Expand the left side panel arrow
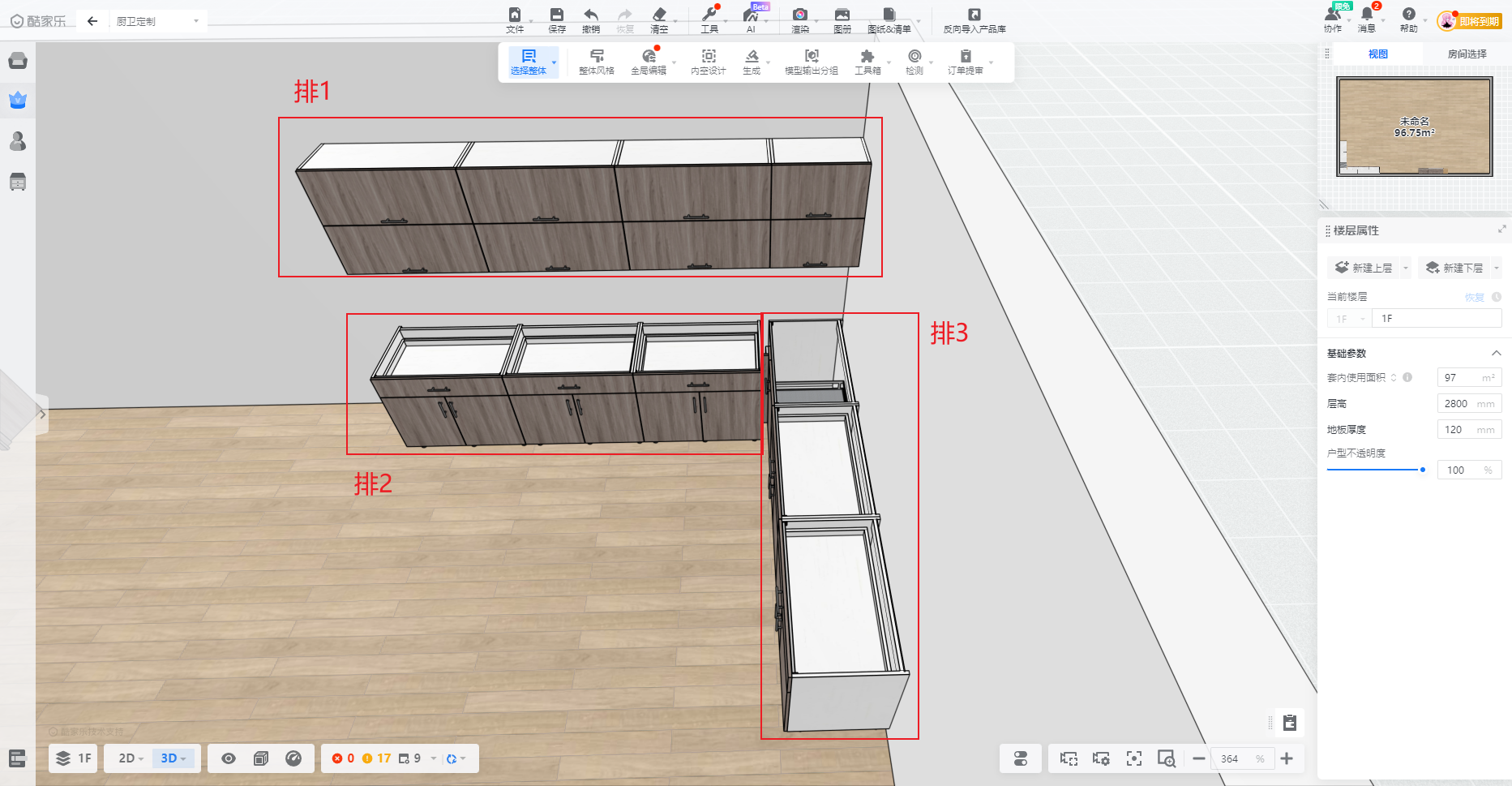Screen dimensions: 1512x786 42,414
